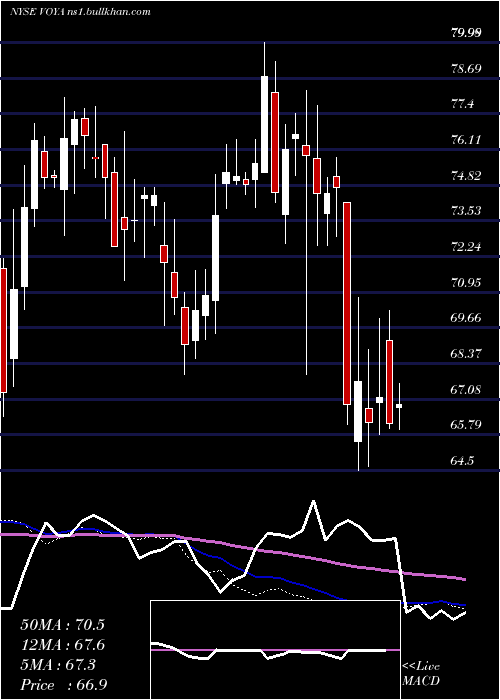Click the 72.24 price axis label
The image size is (500, 700).
(466, 246)
